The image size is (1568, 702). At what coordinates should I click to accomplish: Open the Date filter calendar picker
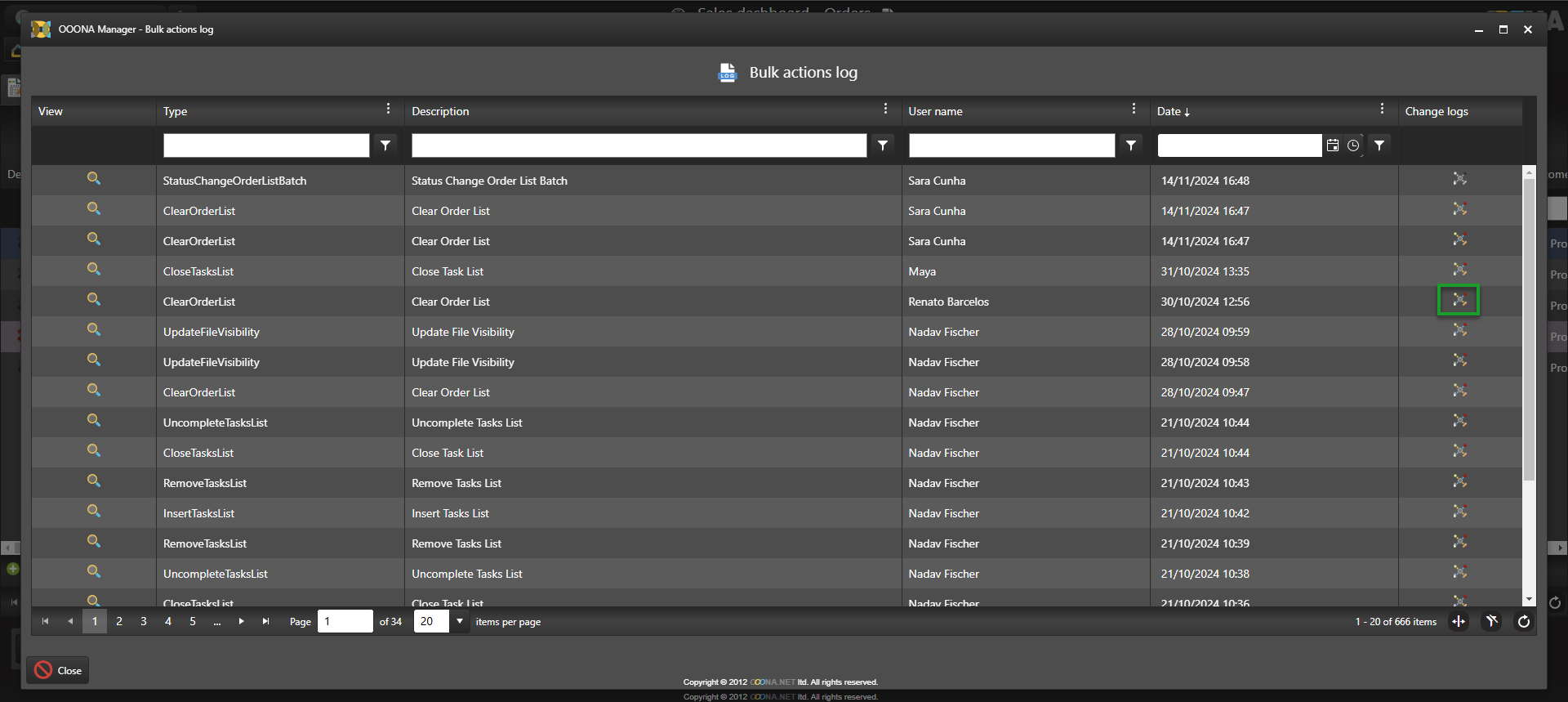1333,145
